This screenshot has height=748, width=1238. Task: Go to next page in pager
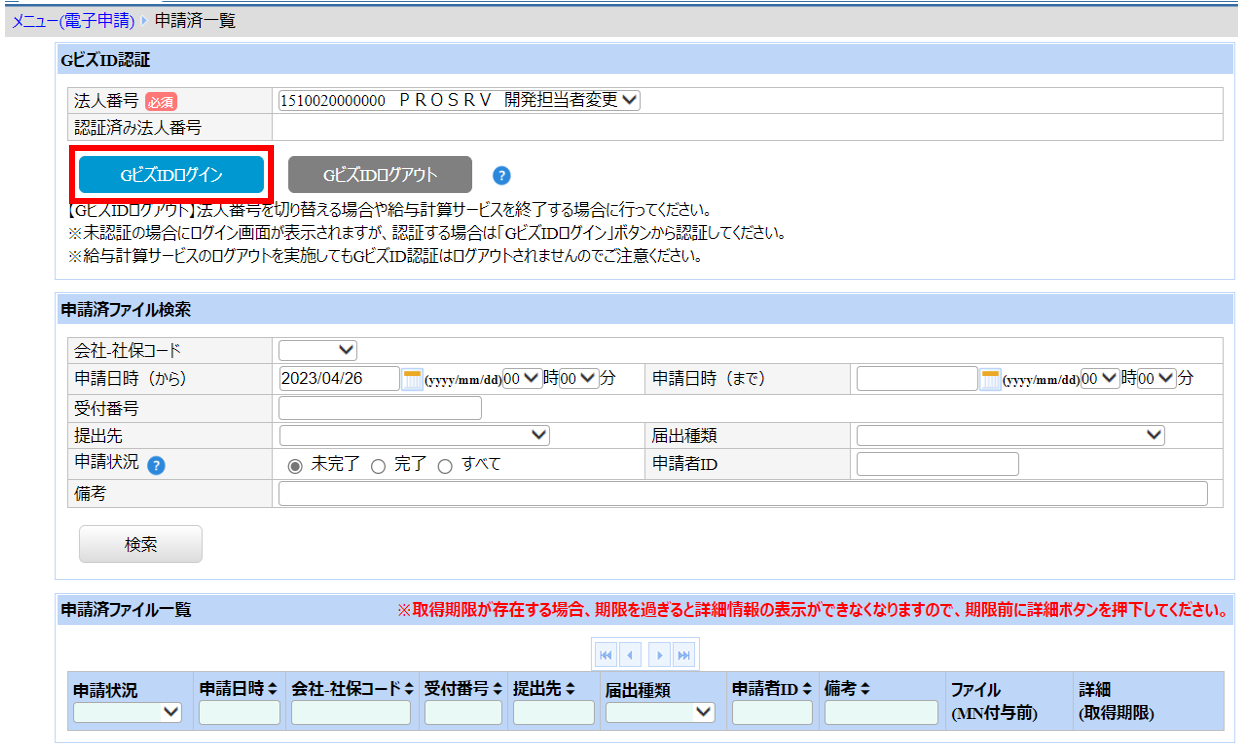pos(659,655)
